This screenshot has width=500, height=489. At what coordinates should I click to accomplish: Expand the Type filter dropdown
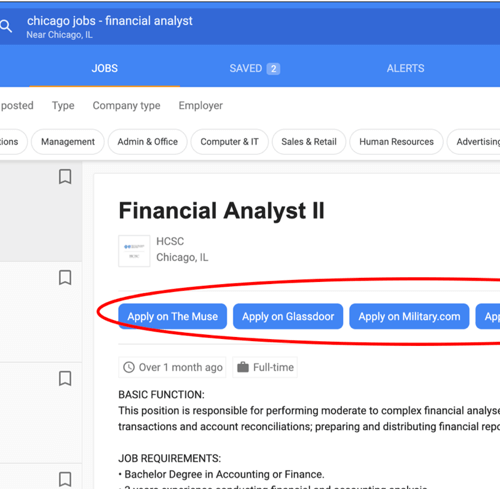click(x=63, y=106)
